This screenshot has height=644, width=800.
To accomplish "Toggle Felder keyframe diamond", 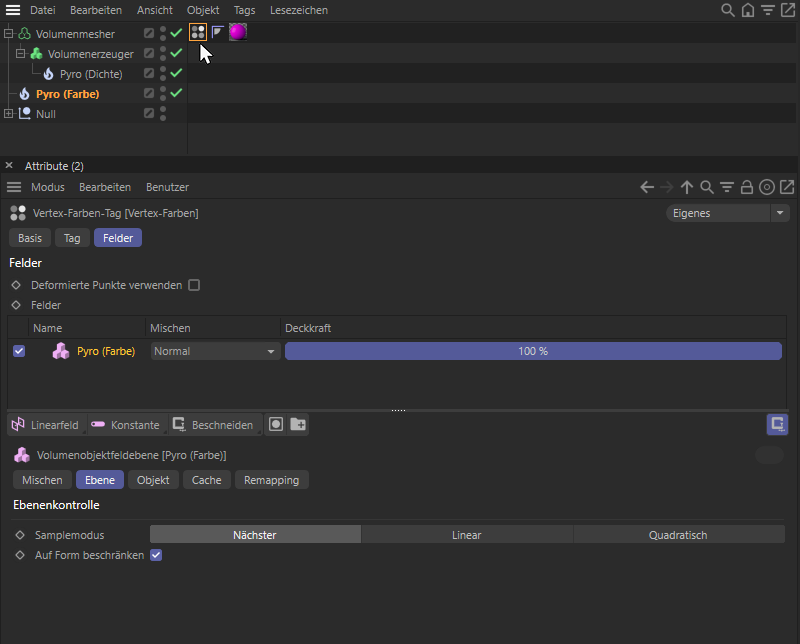I will pos(16,305).
